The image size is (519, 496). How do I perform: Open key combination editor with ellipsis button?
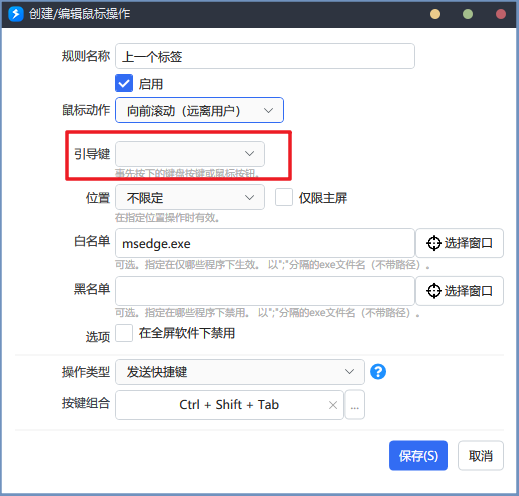[x=355, y=405]
